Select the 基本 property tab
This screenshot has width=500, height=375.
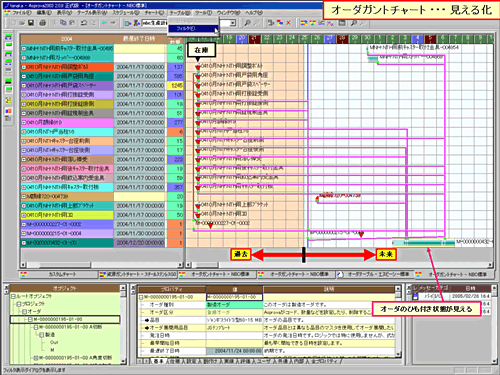point(159,361)
